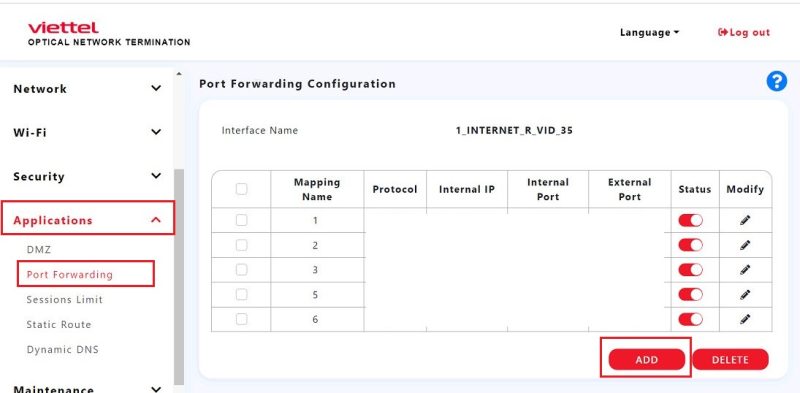This screenshot has width=800, height=393.
Task: Edit mapping 6 with its pencil icon
Action: click(x=745, y=319)
